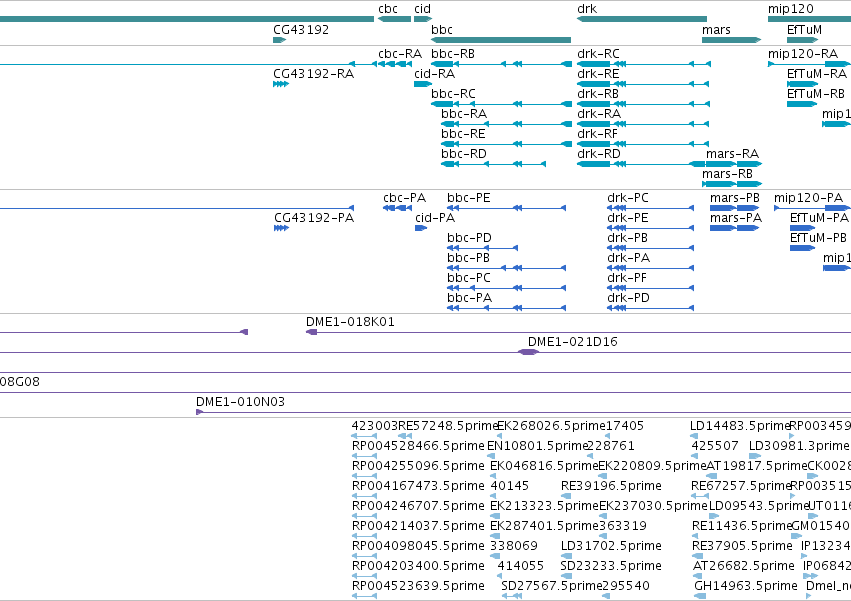Viewport: 851px width, 601px height.
Task: Select transcript bbc-RC
Action: click(x=501, y=104)
